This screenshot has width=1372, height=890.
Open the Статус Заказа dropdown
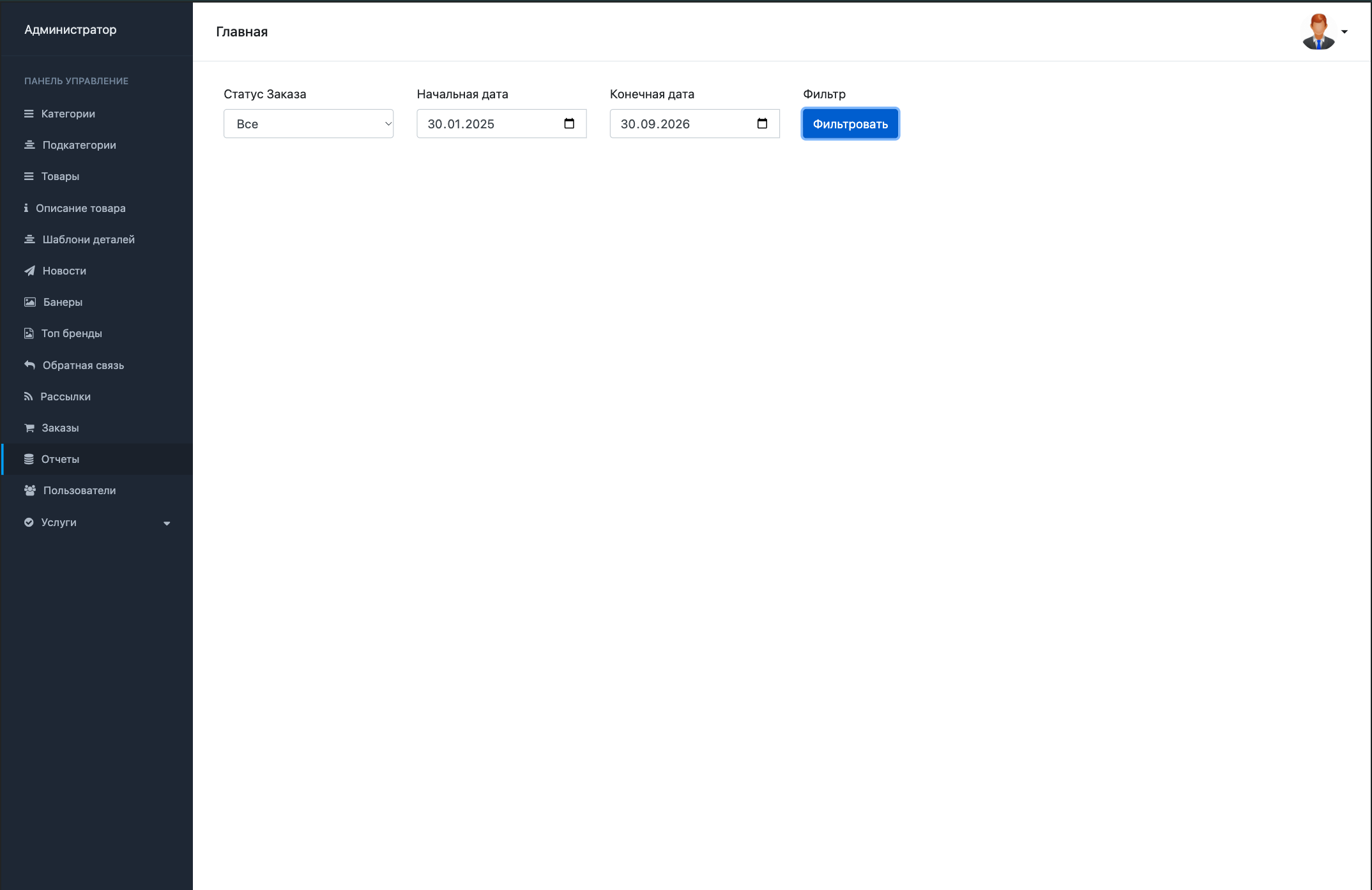(x=309, y=124)
